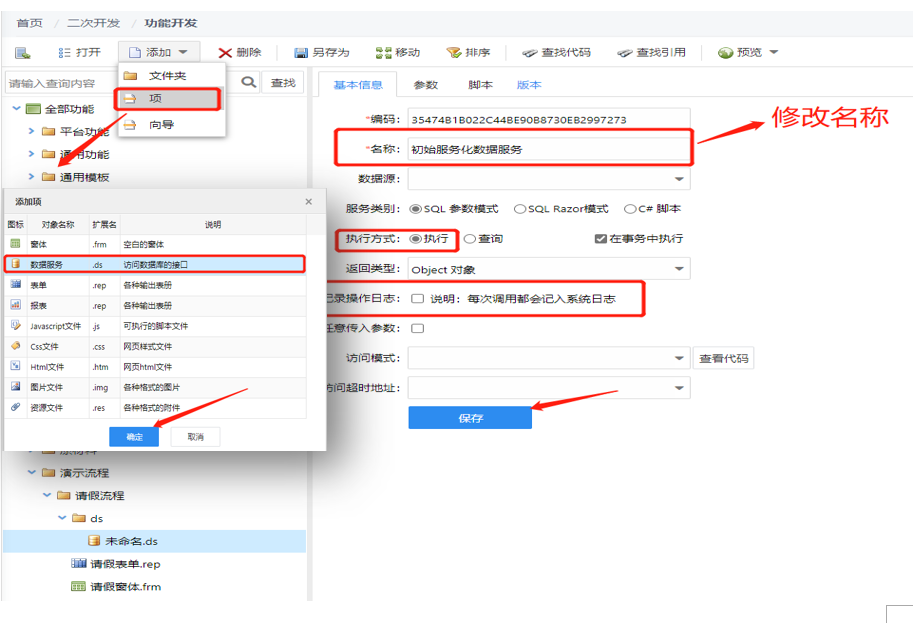The width and height of the screenshot is (913, 623).
Task: Select the Html文件 row icon
Action: coord(16,366)
